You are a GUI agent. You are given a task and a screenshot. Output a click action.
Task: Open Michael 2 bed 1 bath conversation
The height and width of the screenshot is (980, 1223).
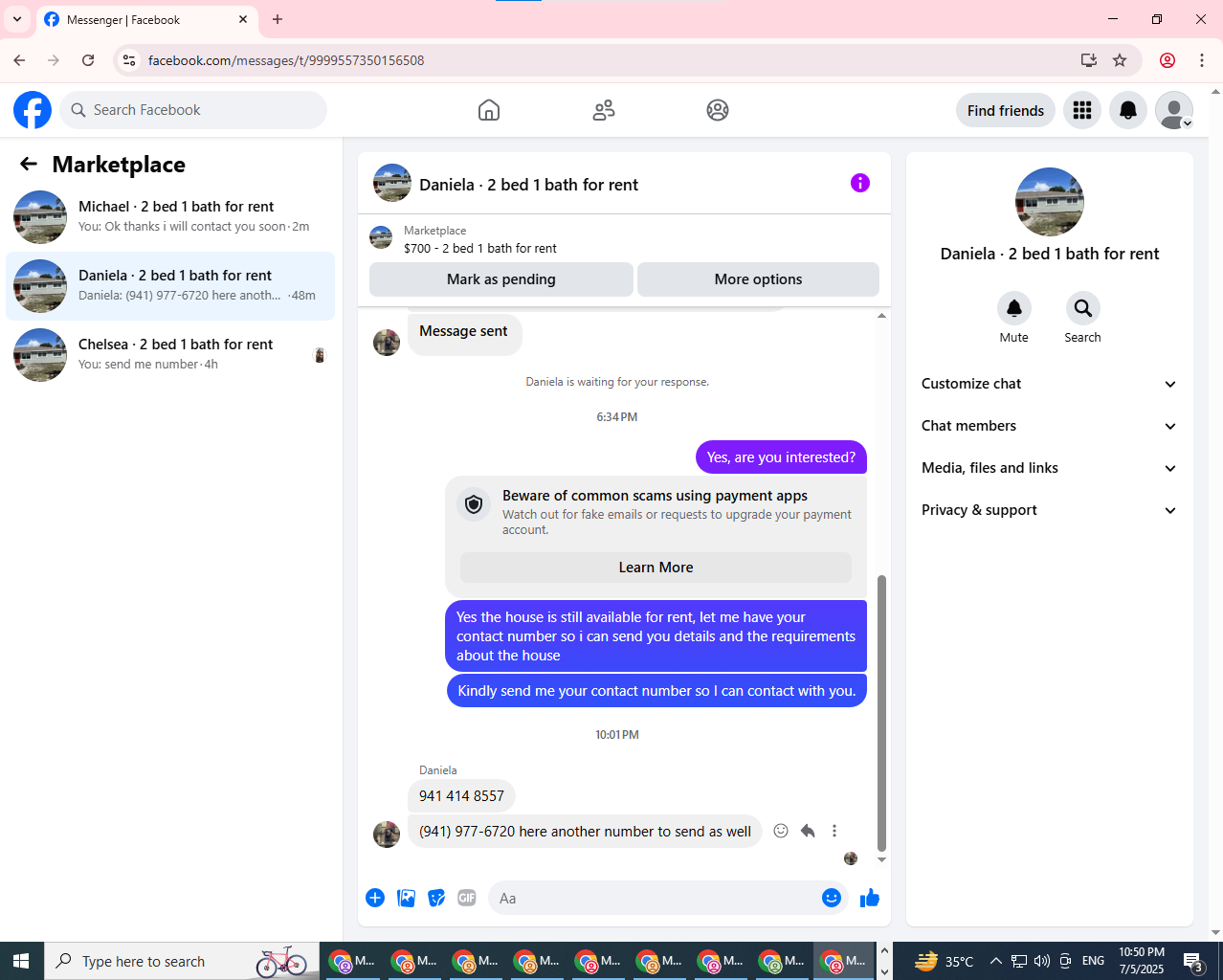170,217
